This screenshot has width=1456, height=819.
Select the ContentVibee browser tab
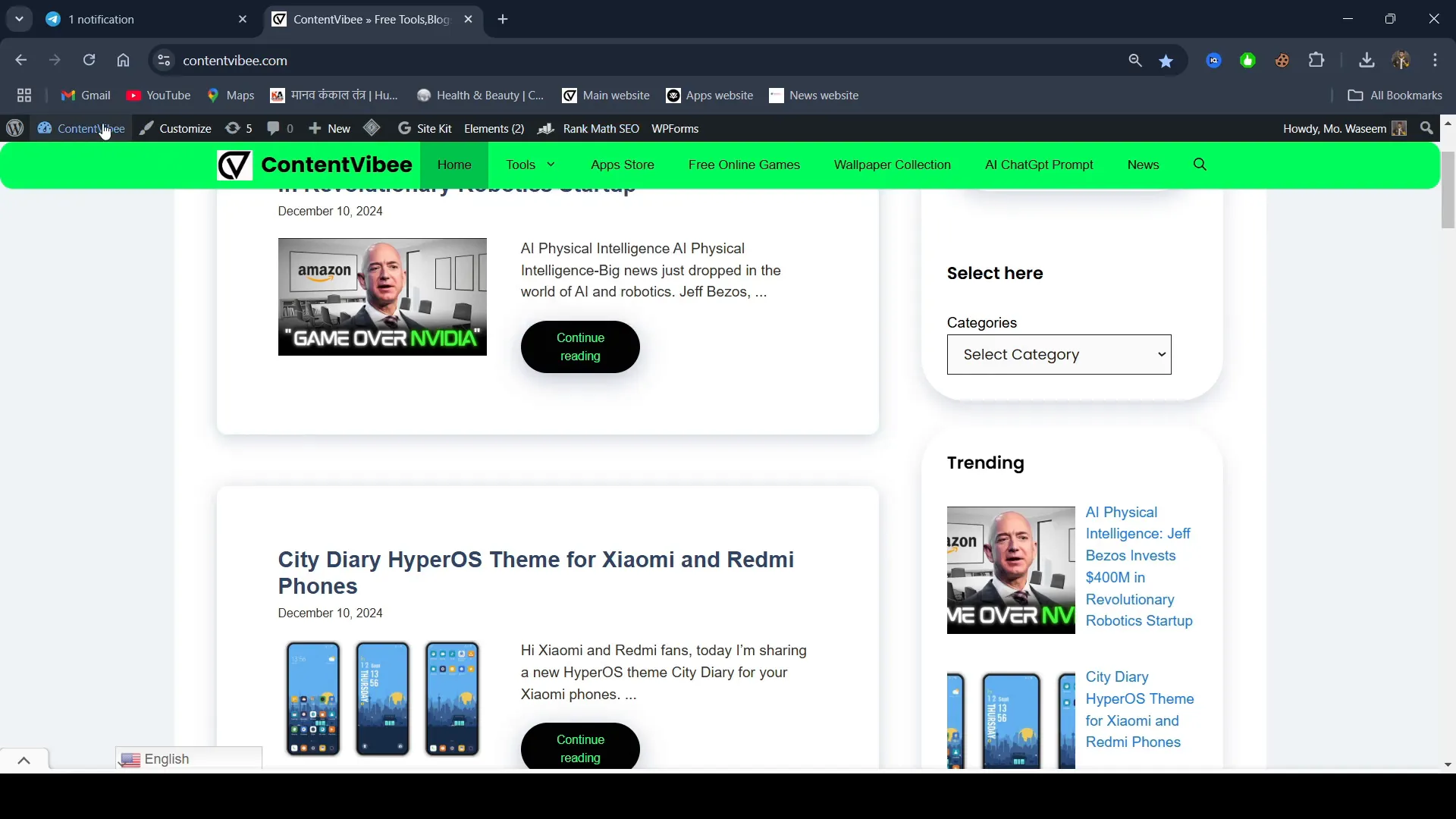point(372,20)
